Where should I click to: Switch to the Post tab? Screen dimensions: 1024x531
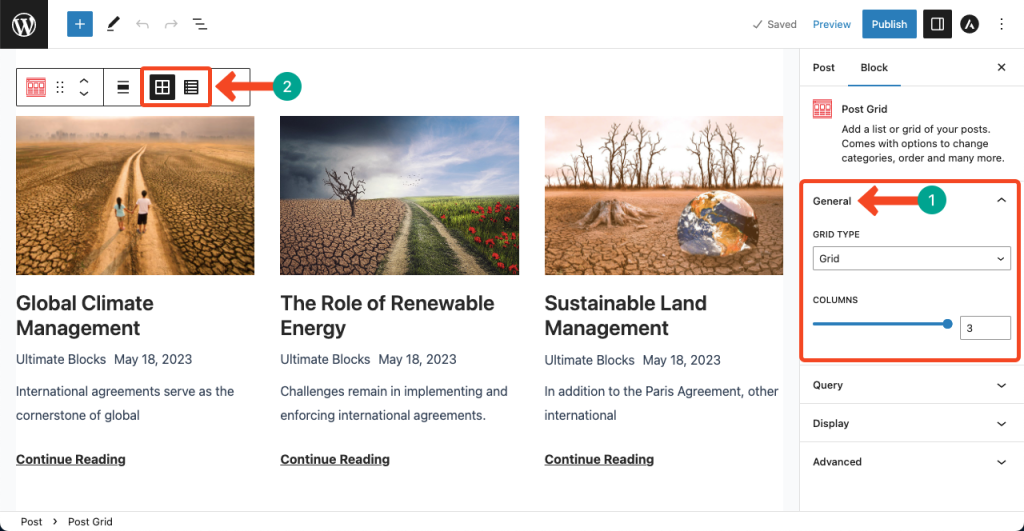[x=824, y=67]
